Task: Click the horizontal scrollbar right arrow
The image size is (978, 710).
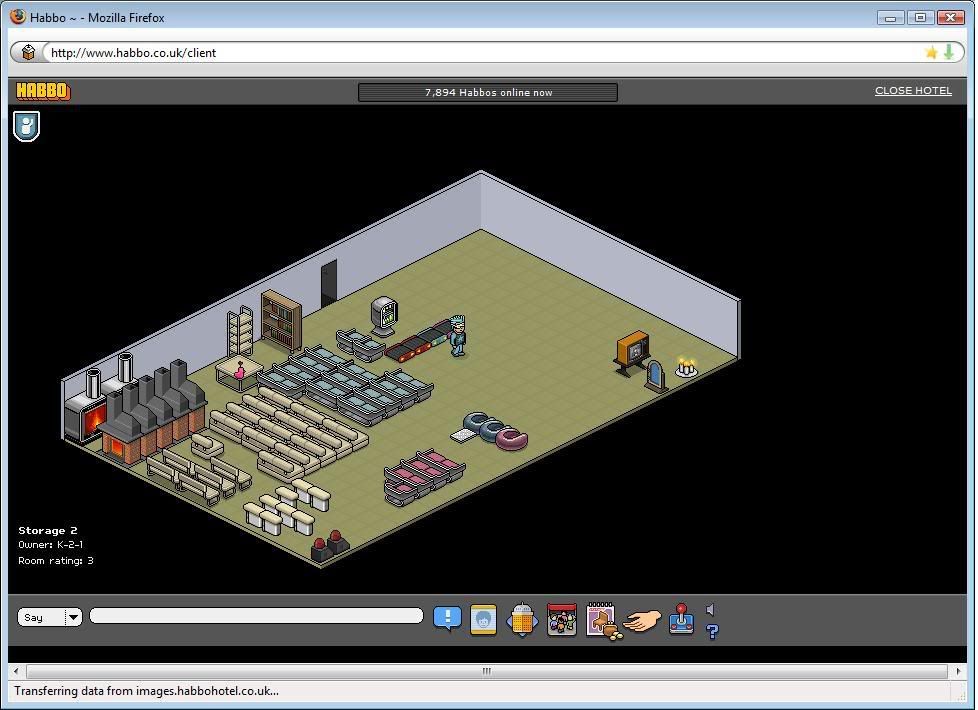Action: tap(956, 671)
